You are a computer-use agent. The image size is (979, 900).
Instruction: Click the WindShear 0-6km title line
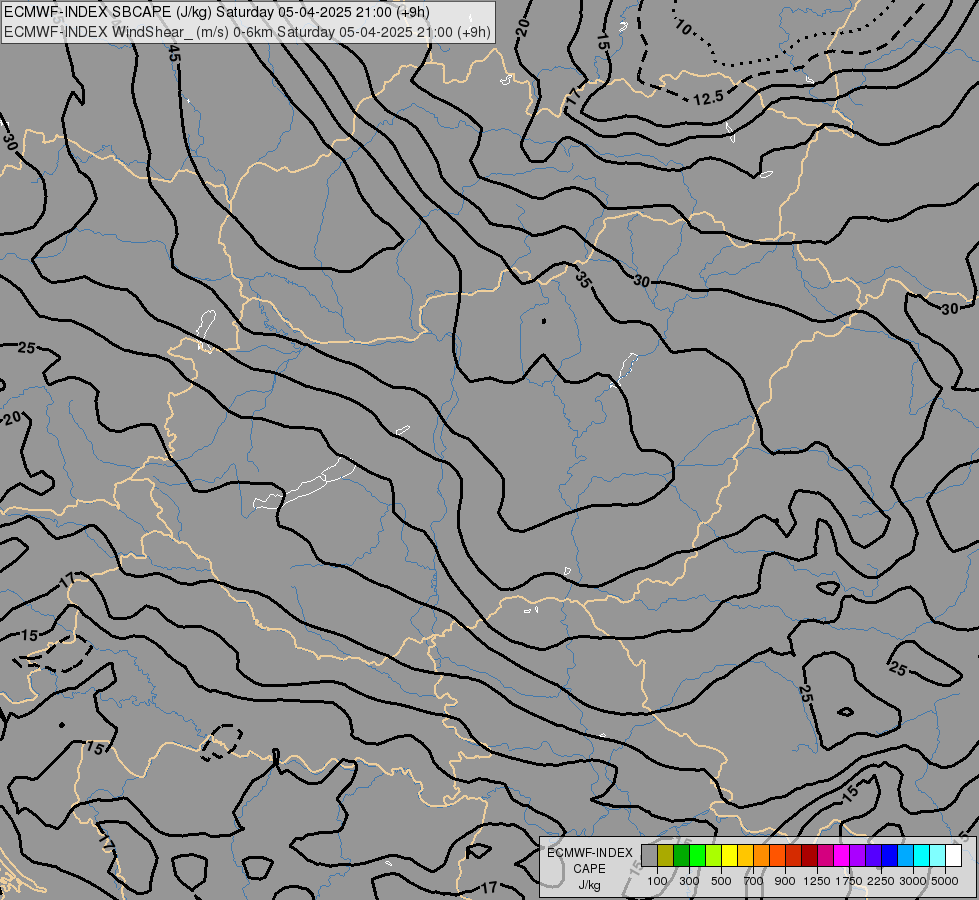click(x=247, y=32)
